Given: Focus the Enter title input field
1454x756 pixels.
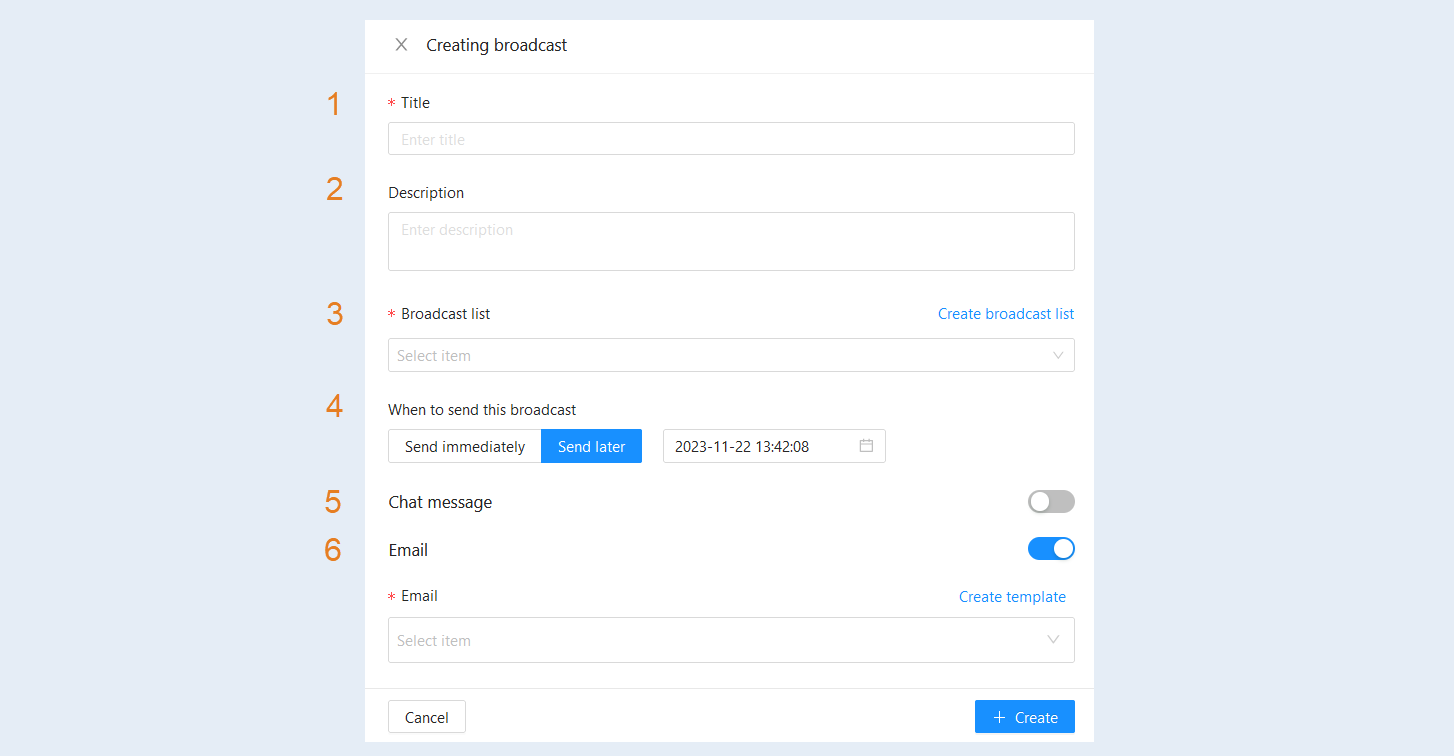Looking at the screenshot, I should [x=731, y=139].
